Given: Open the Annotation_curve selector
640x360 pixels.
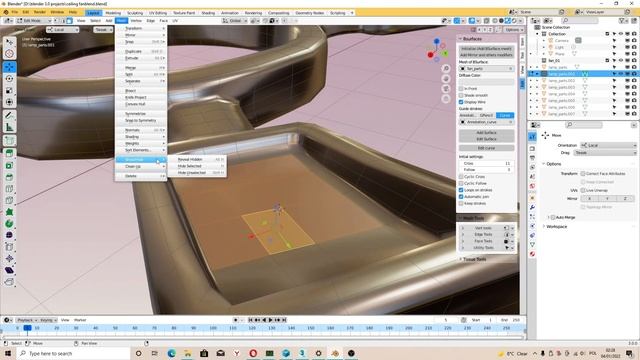Looking at the screenshot, I should click(x=487, y=122).
